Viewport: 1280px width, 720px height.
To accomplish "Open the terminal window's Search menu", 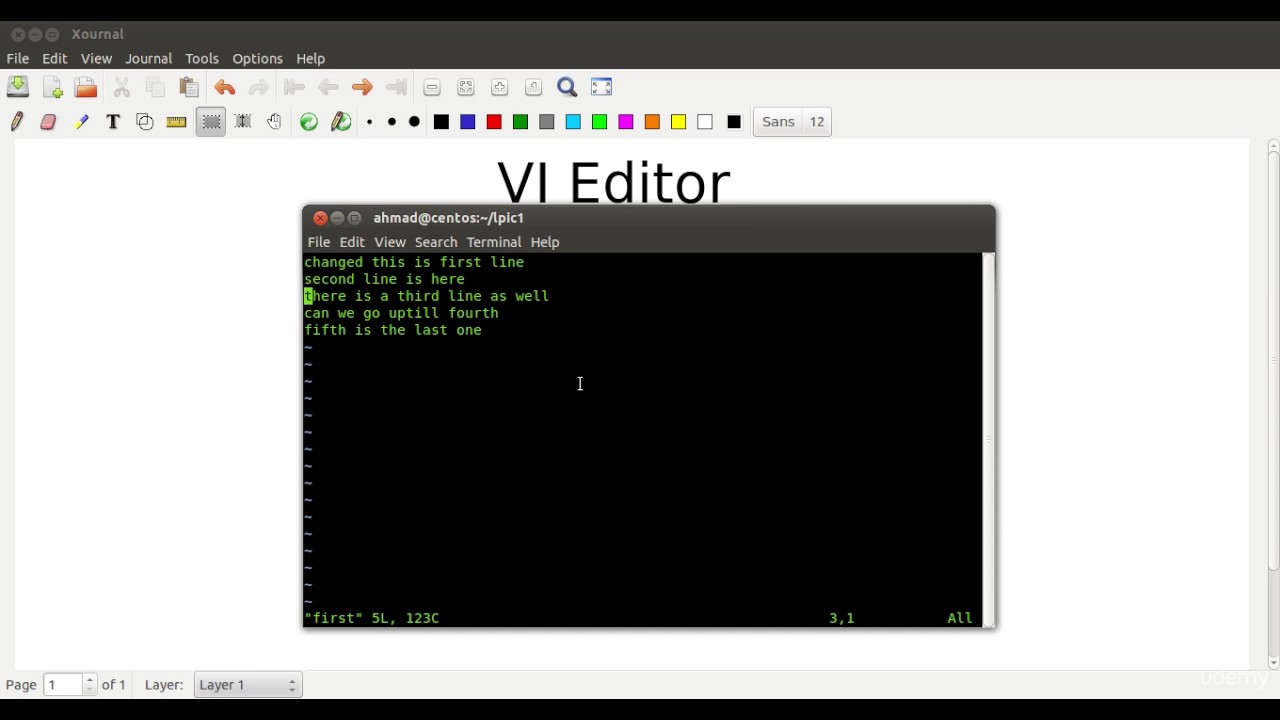I will click(436, 242).
